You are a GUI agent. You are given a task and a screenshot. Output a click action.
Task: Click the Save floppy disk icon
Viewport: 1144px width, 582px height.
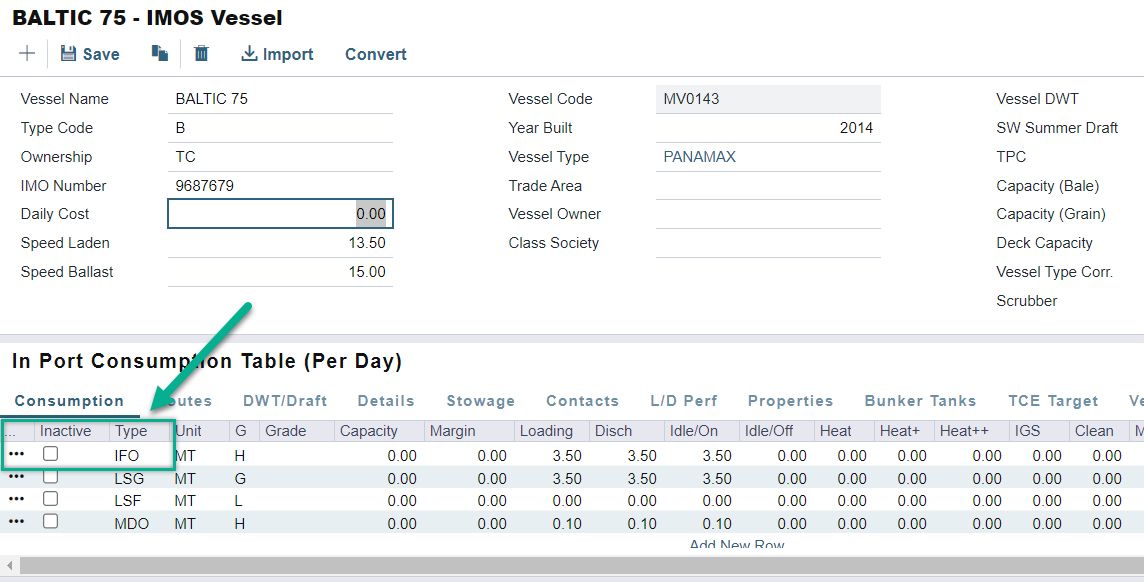click(69, 54)
